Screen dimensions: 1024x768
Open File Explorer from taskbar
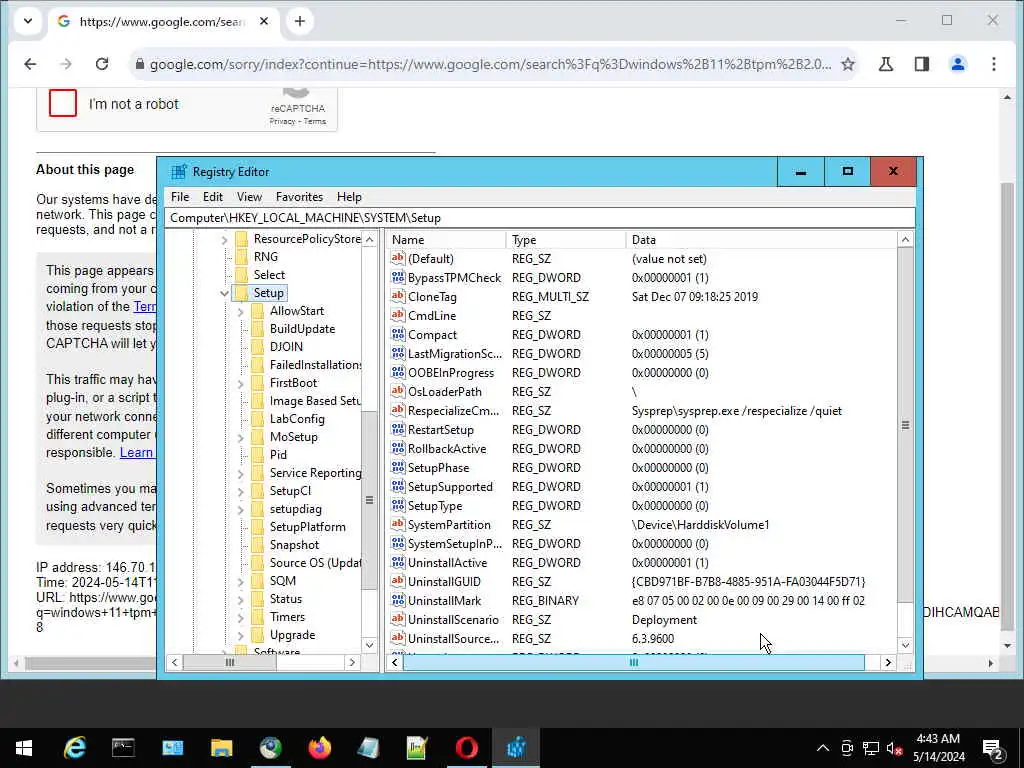pyautogui.click(x=221, y=748)
